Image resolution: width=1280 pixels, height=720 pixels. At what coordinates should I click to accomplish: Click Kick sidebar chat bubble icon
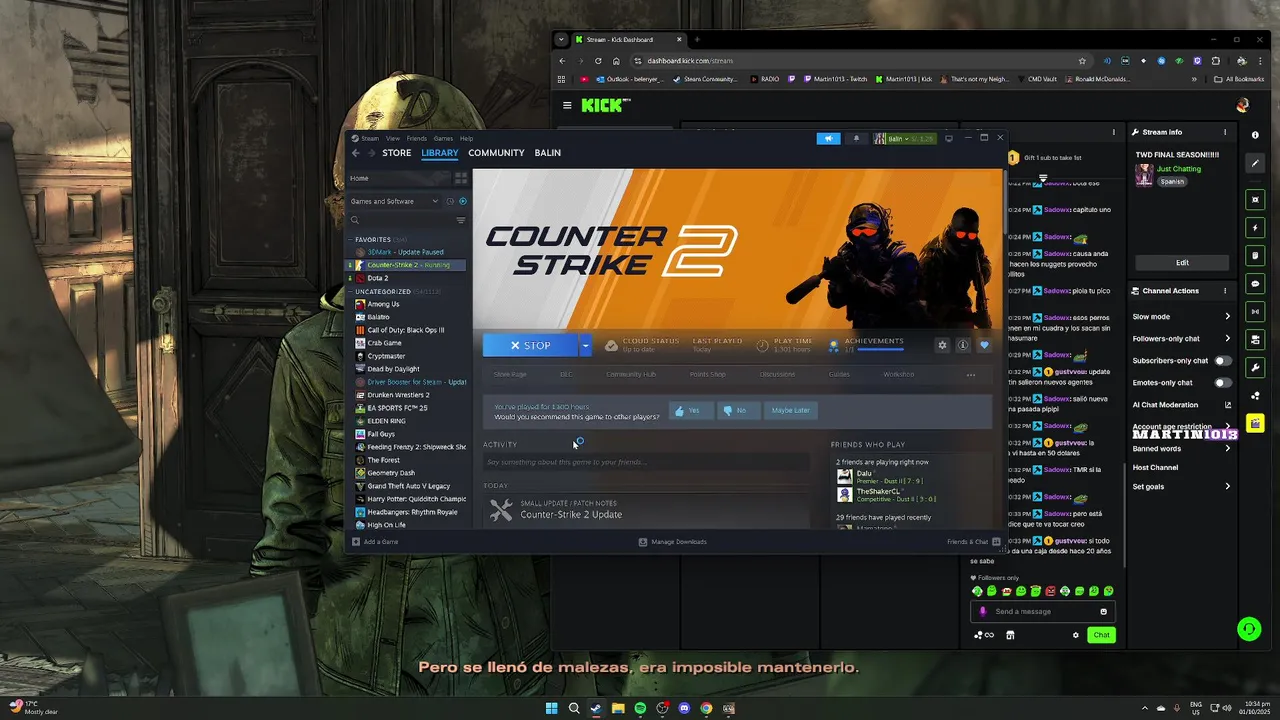1256,284
